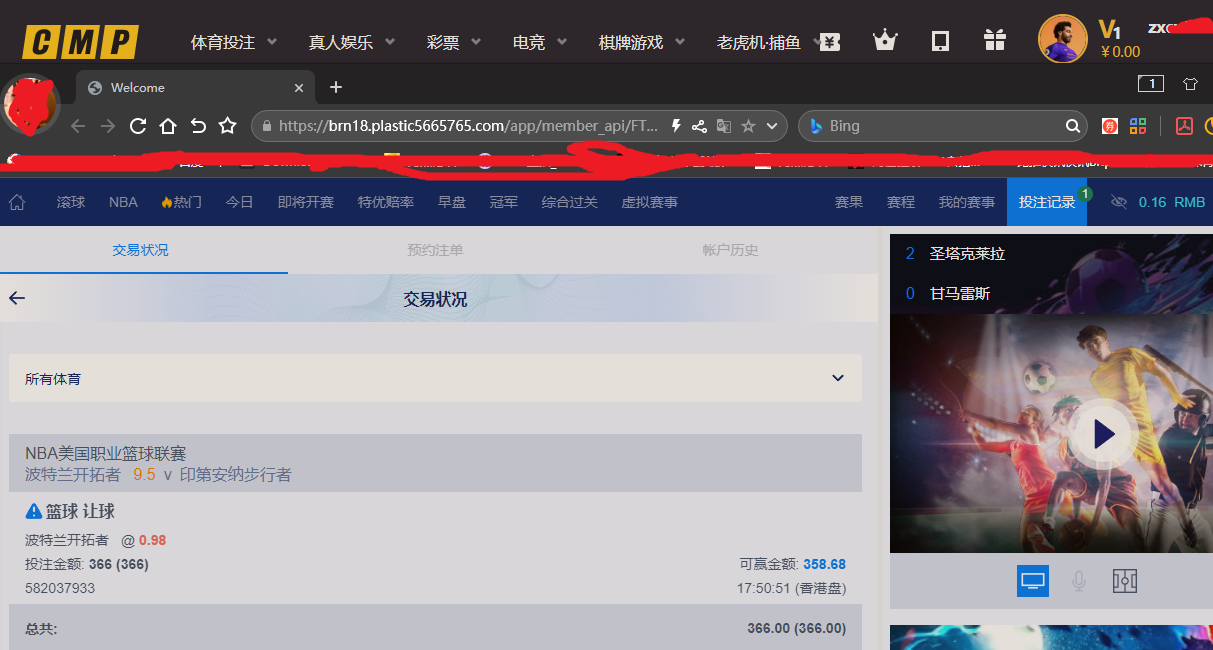Toggle balance visibility with the eye icon
The height and width of the screenshot is (650, 1213).
[1118, 201]
